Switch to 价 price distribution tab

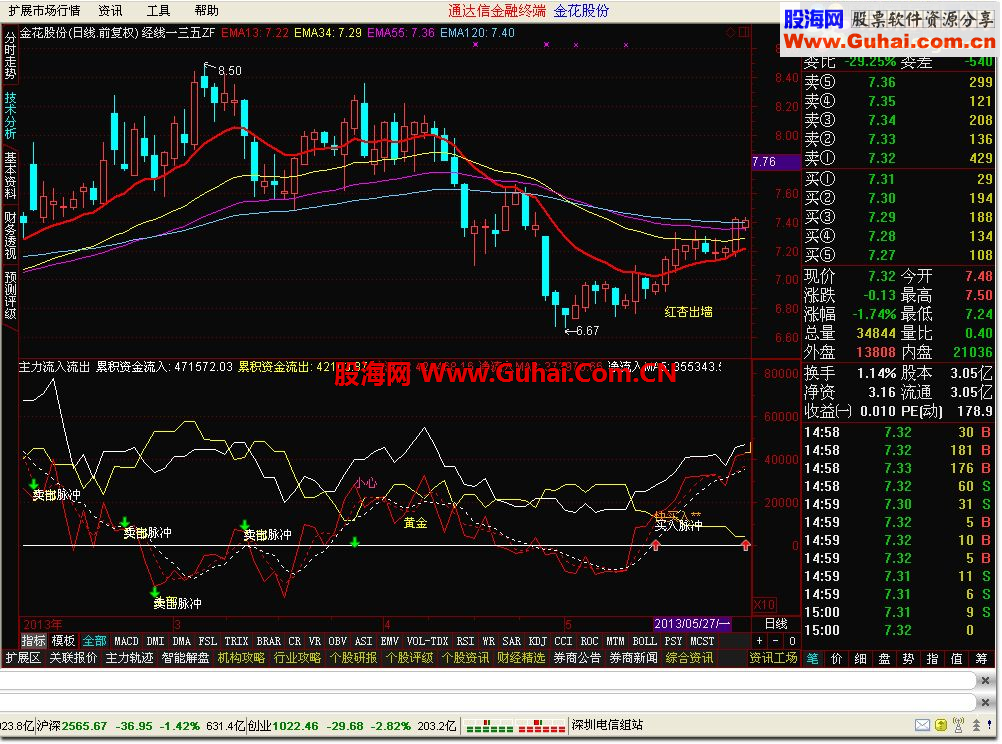pyautogui.click(x=836, y=658)
